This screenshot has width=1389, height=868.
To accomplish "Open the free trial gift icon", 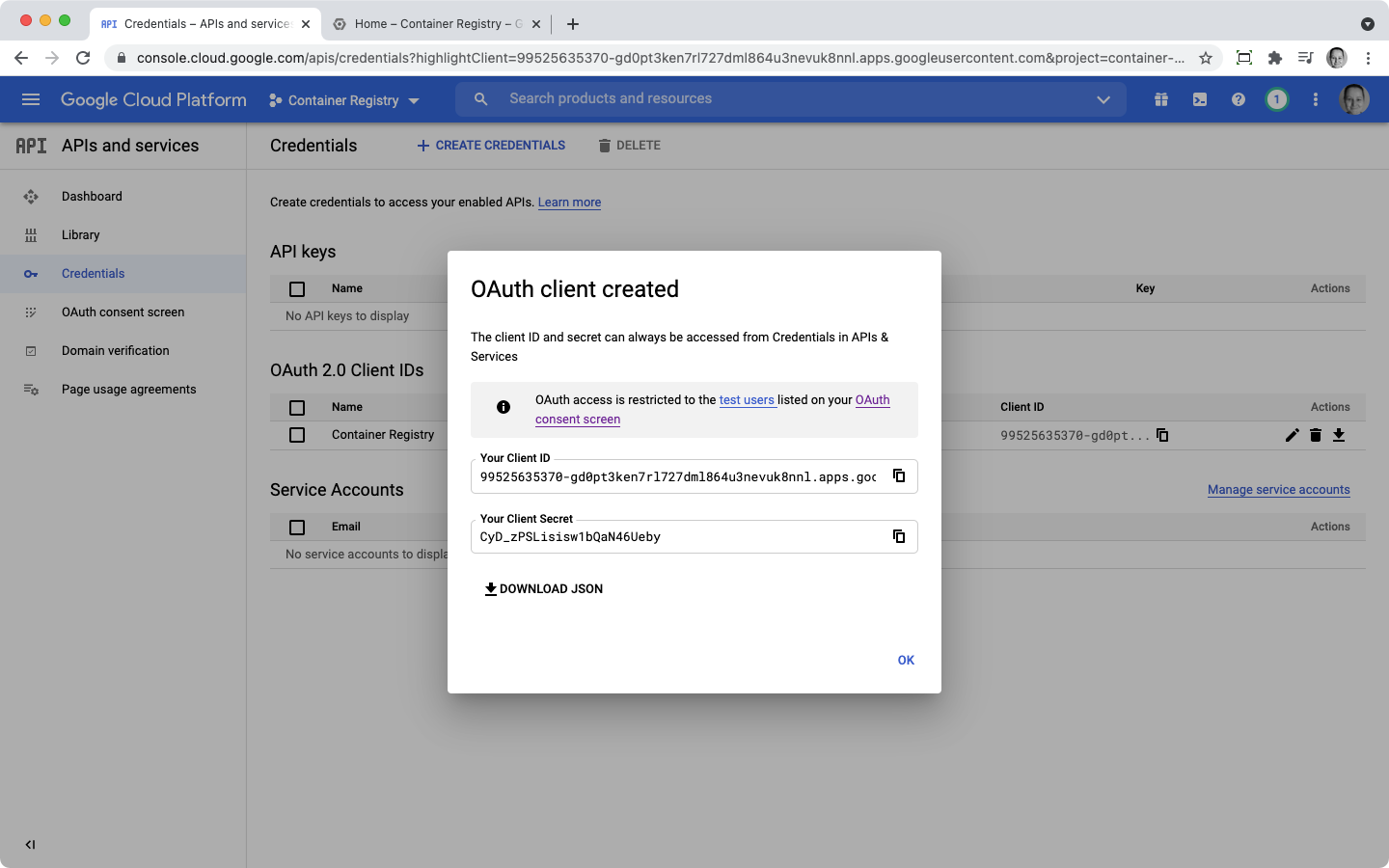I will tap(1161, 99).
